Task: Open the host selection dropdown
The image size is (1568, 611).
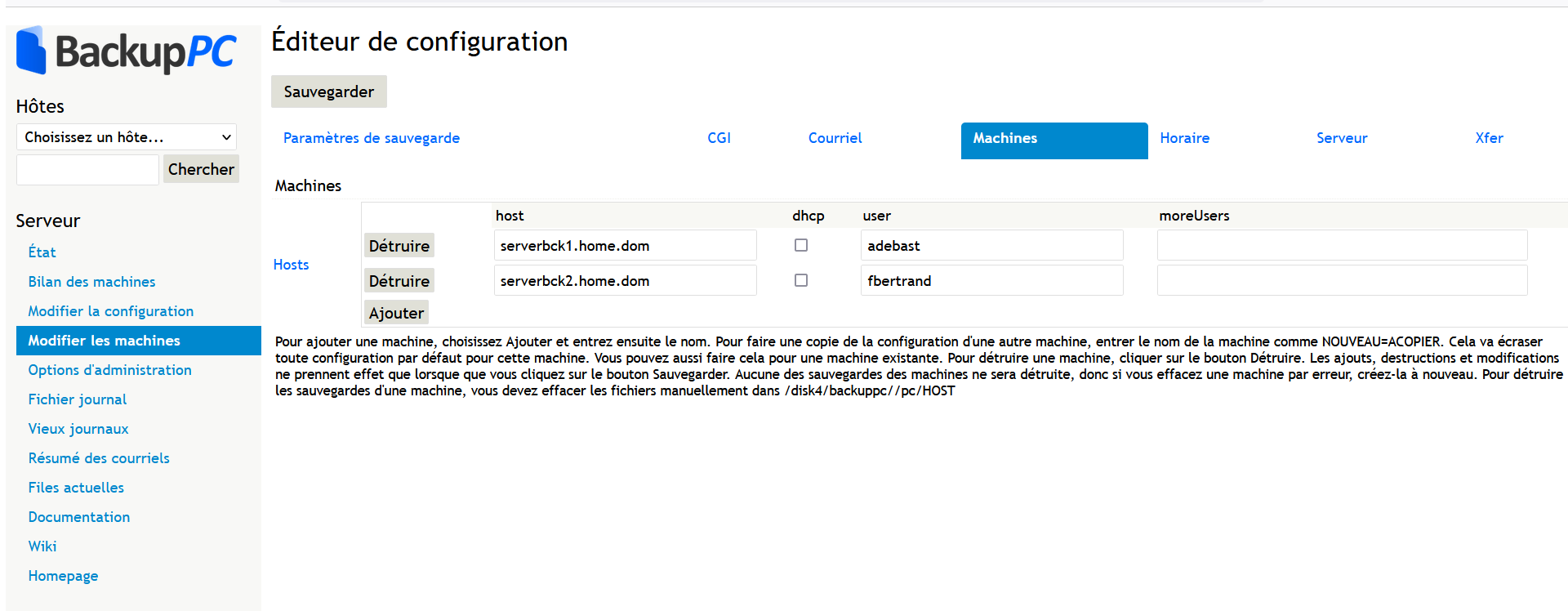Action: (127, 137)
